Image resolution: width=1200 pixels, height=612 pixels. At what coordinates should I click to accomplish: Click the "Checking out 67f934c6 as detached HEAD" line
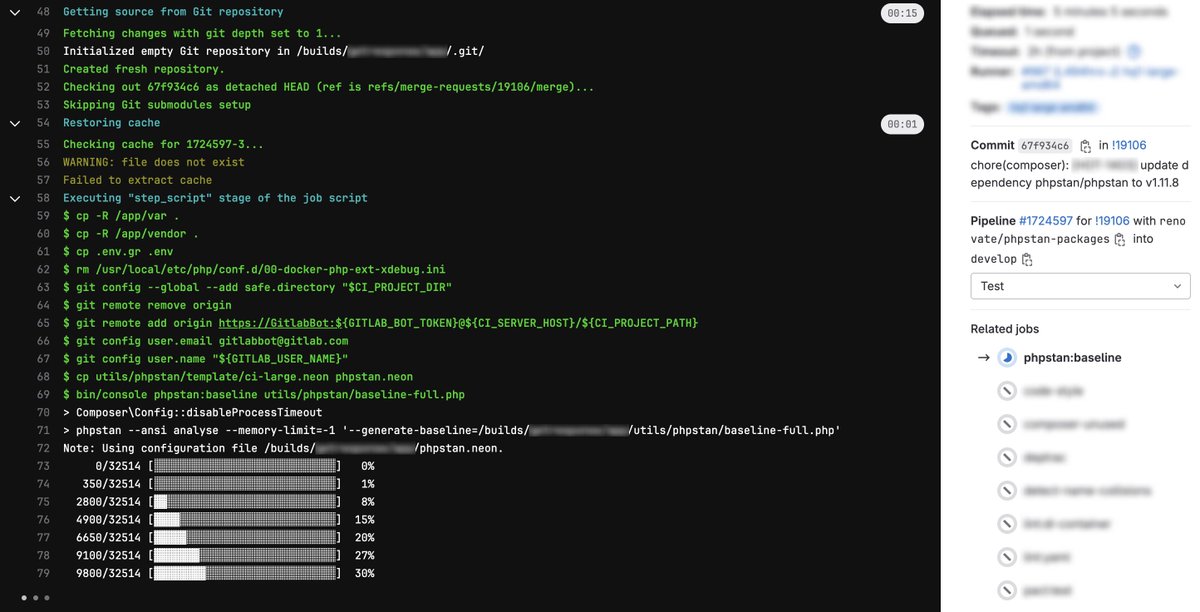tap(328, 87)
